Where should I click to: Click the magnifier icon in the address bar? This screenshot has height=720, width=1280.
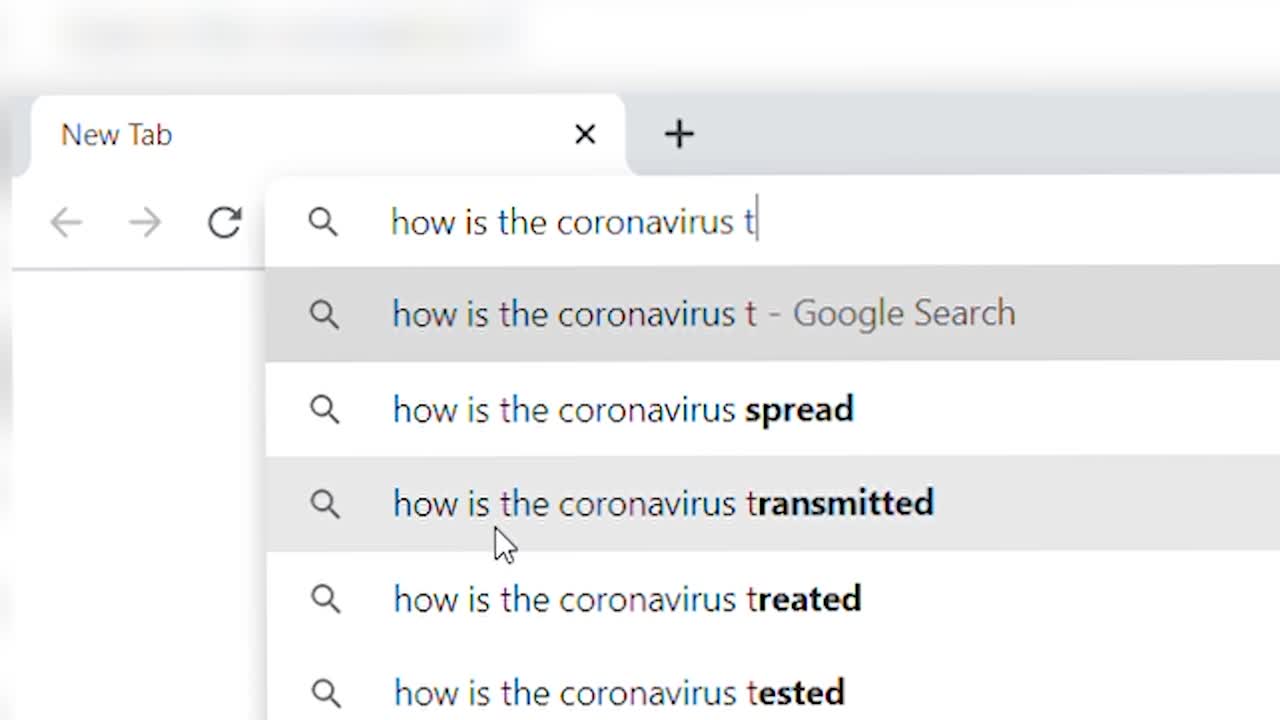(322, 222)
